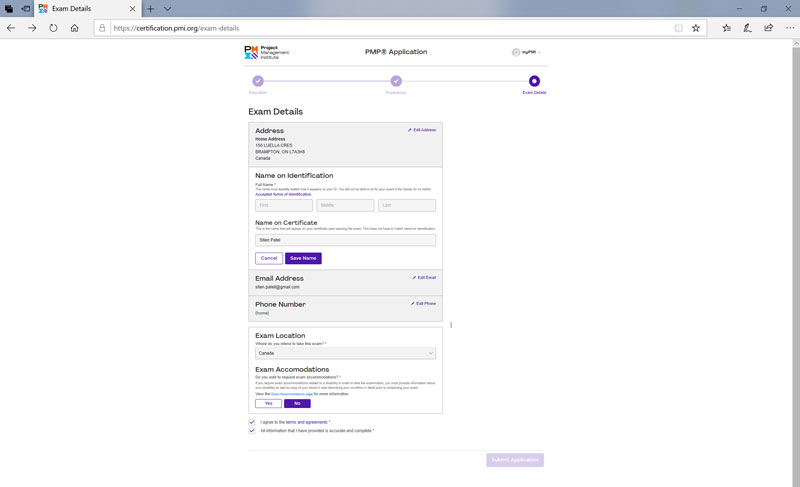The image size is (800, 487).
Task: Uncheck the information accurate and complete checkbox
Action: 252,431
